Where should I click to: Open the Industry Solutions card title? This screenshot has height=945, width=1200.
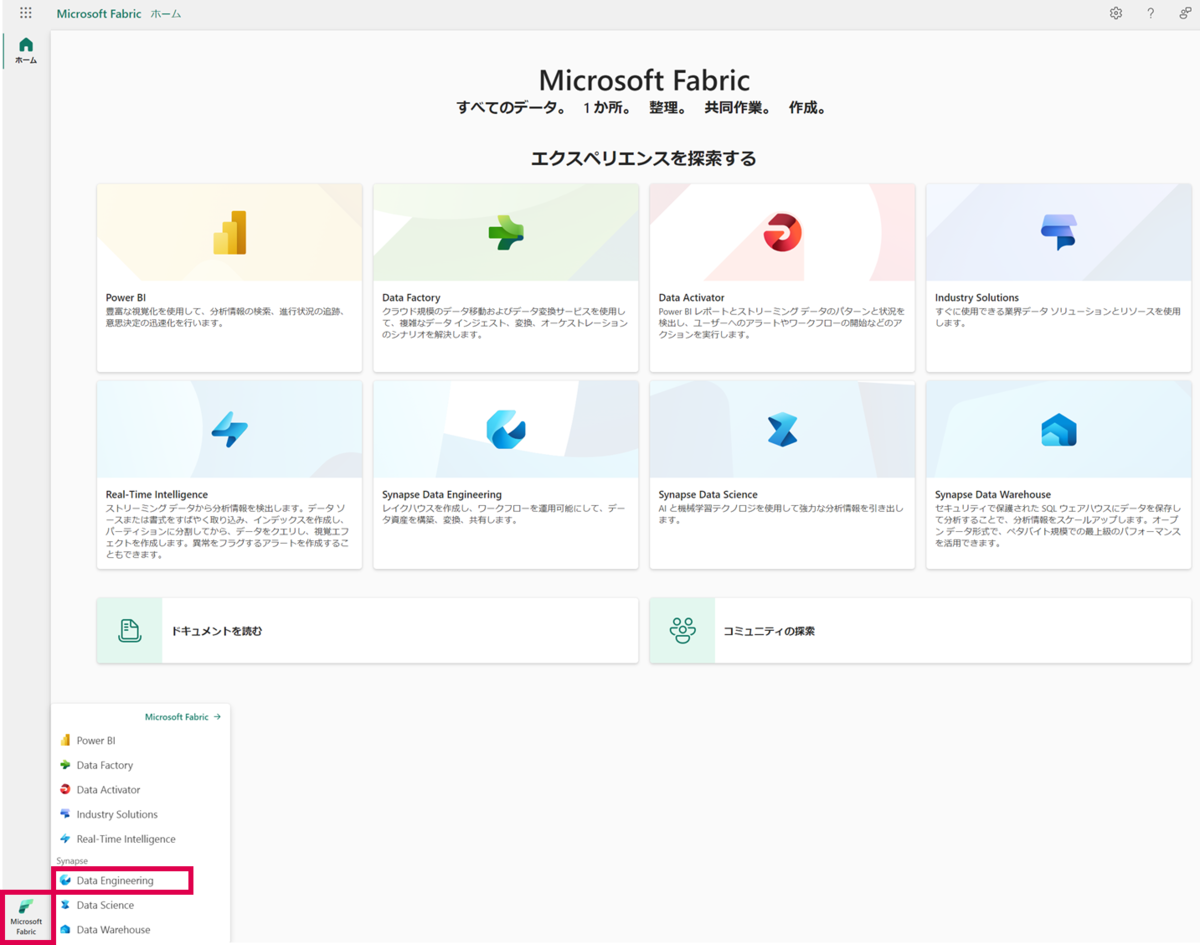click(x=977, y=298)
